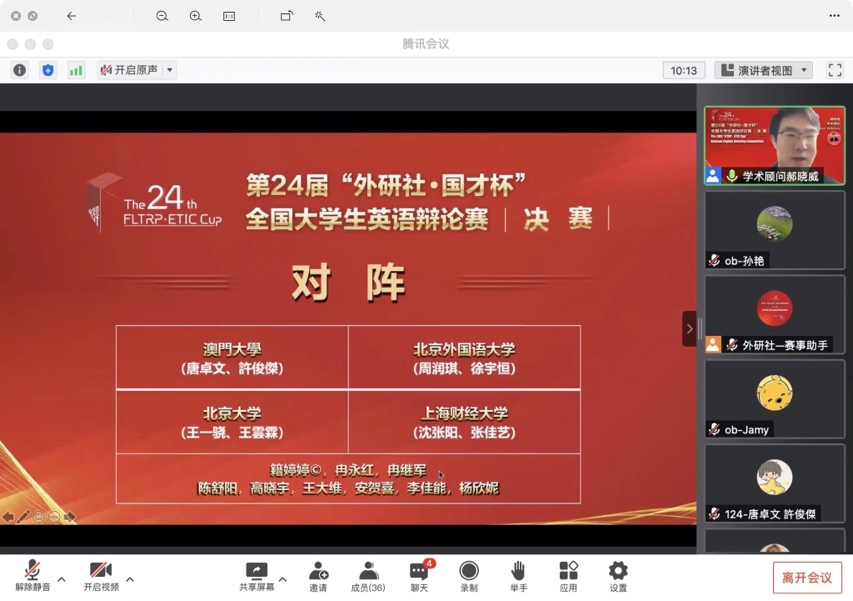
Task: Turn on camera with 开启视频
Action: [x=100, y=576]
